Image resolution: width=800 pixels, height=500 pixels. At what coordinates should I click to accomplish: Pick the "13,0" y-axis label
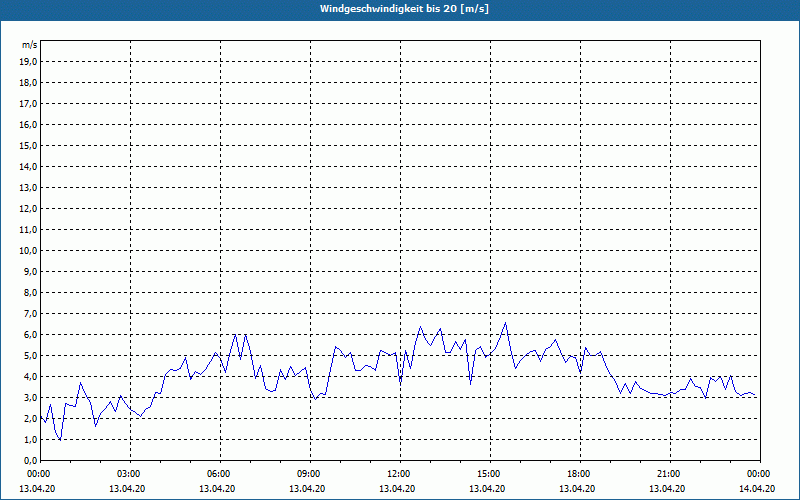pos(28,188)
